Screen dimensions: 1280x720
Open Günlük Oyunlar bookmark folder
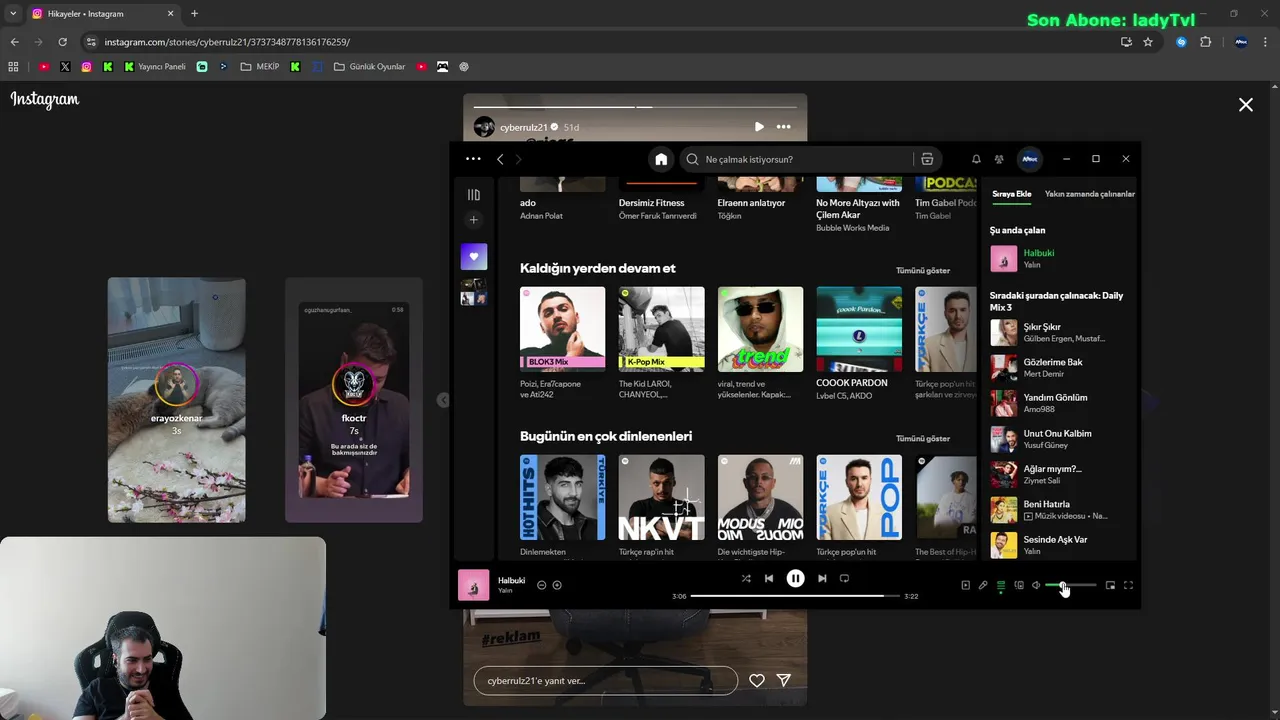click(369, 67)
